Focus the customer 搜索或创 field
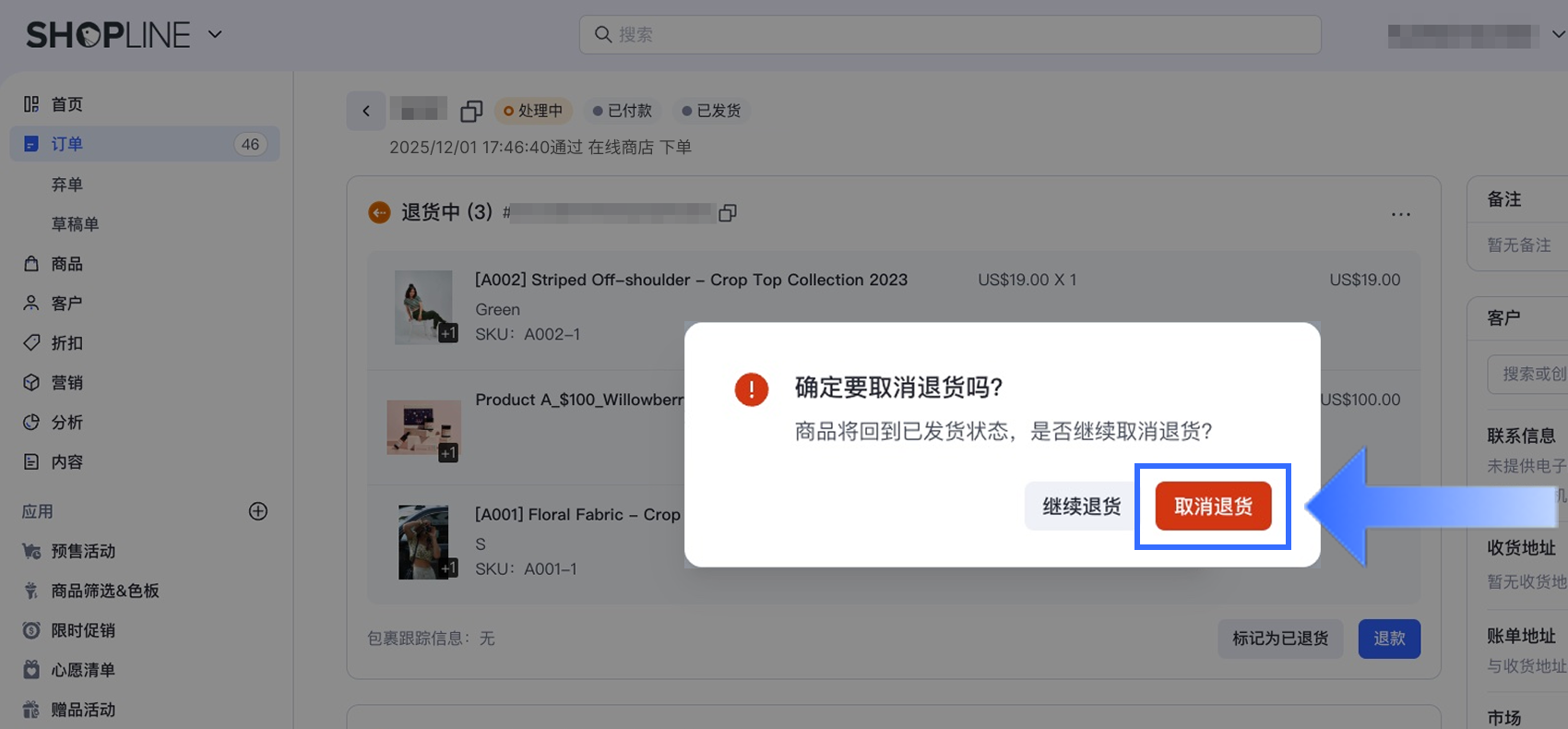This screenshot has height=729, width=1568. pos(1528,374)
